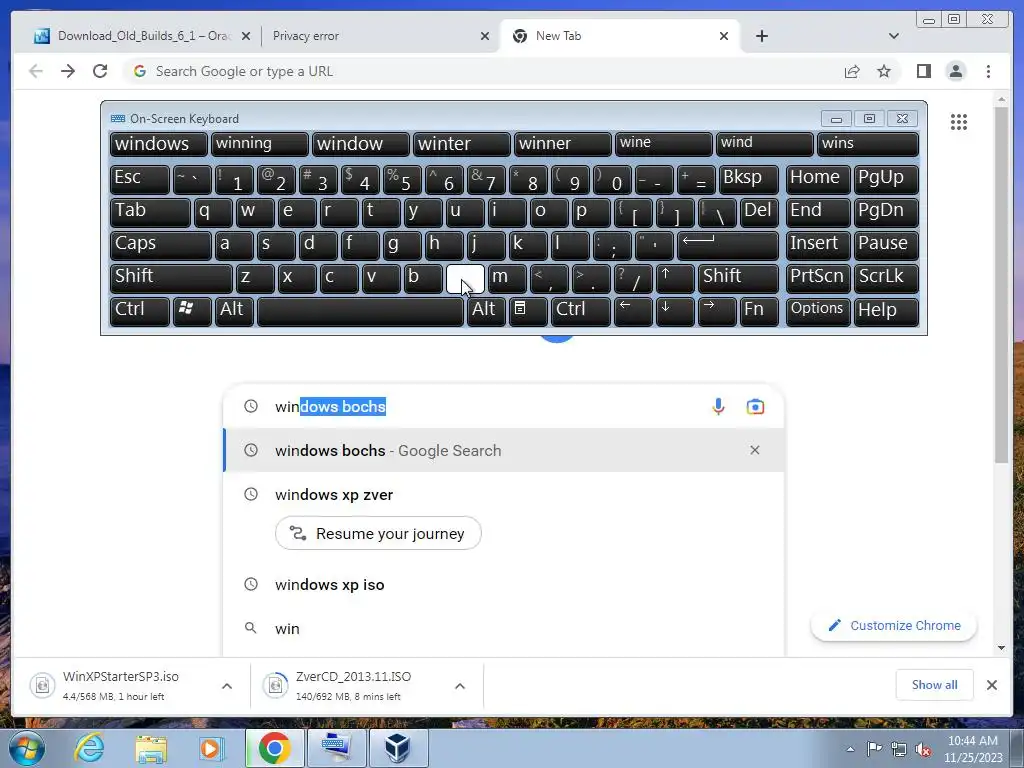Screen dimensions: 1024x768
Task: Click the space bar on On-Screen Keyboard
Action: click(x=360, y=311)
